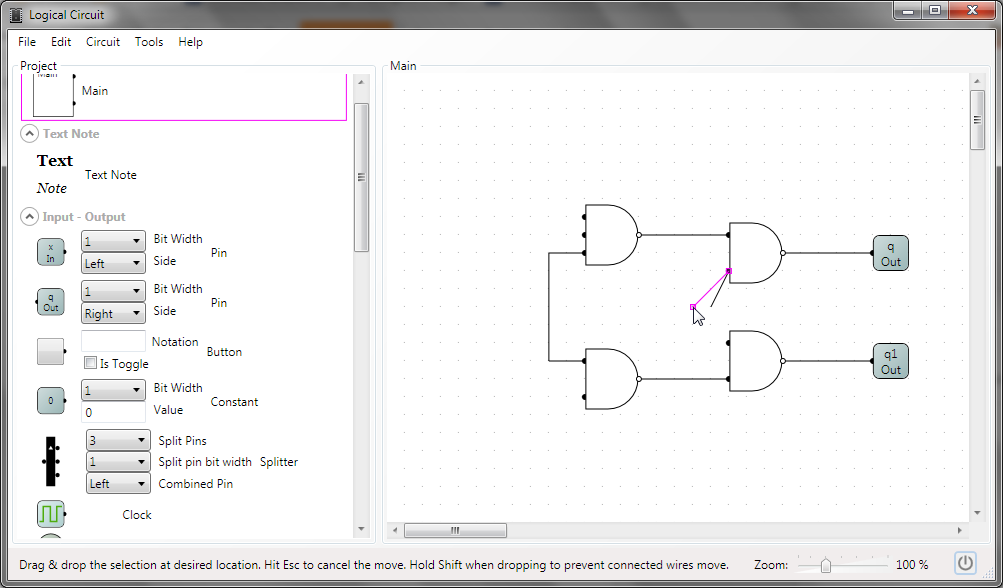Select the Clock element

50,514
